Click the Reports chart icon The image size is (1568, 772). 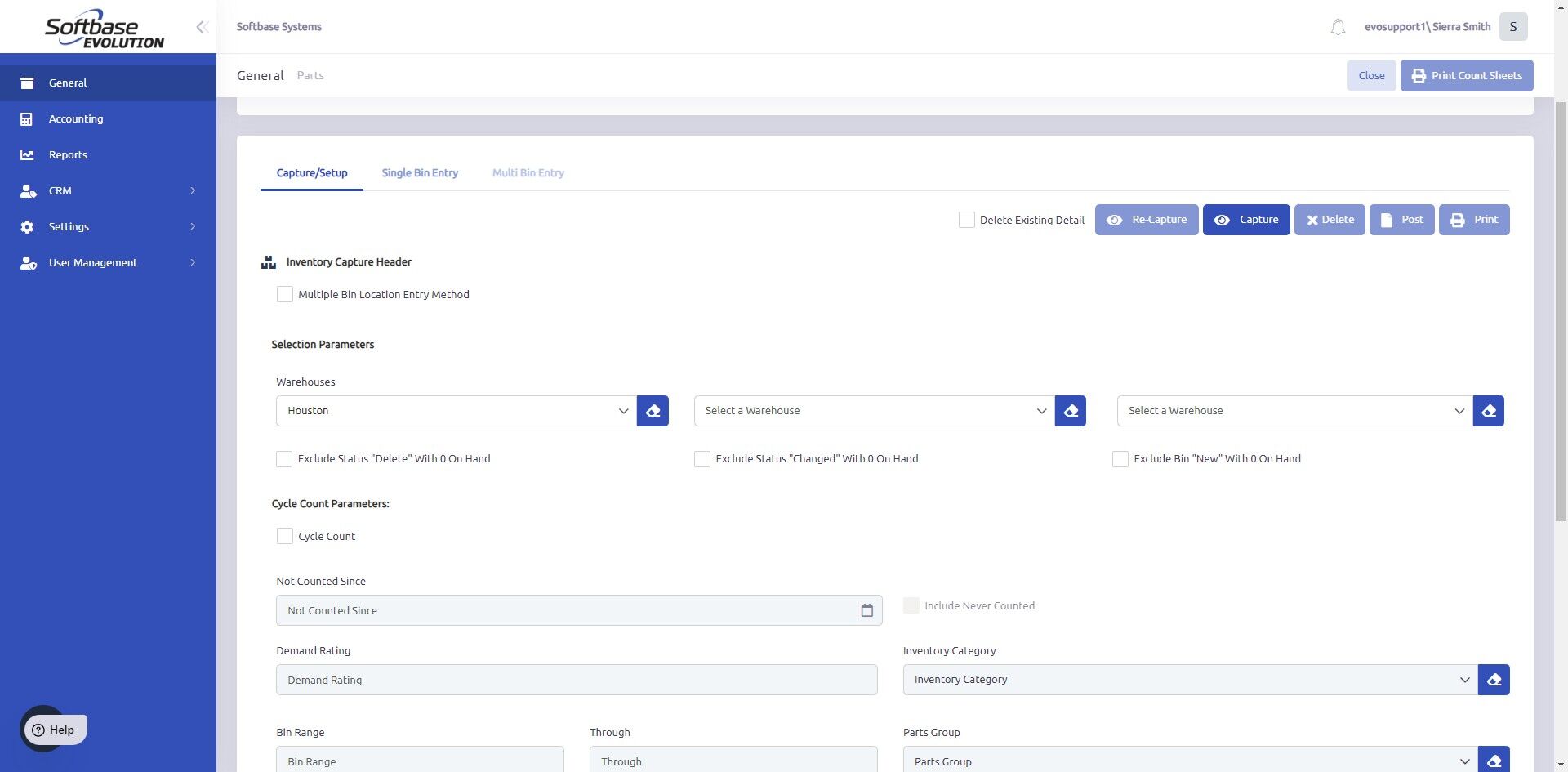click(x=27, y=155)
